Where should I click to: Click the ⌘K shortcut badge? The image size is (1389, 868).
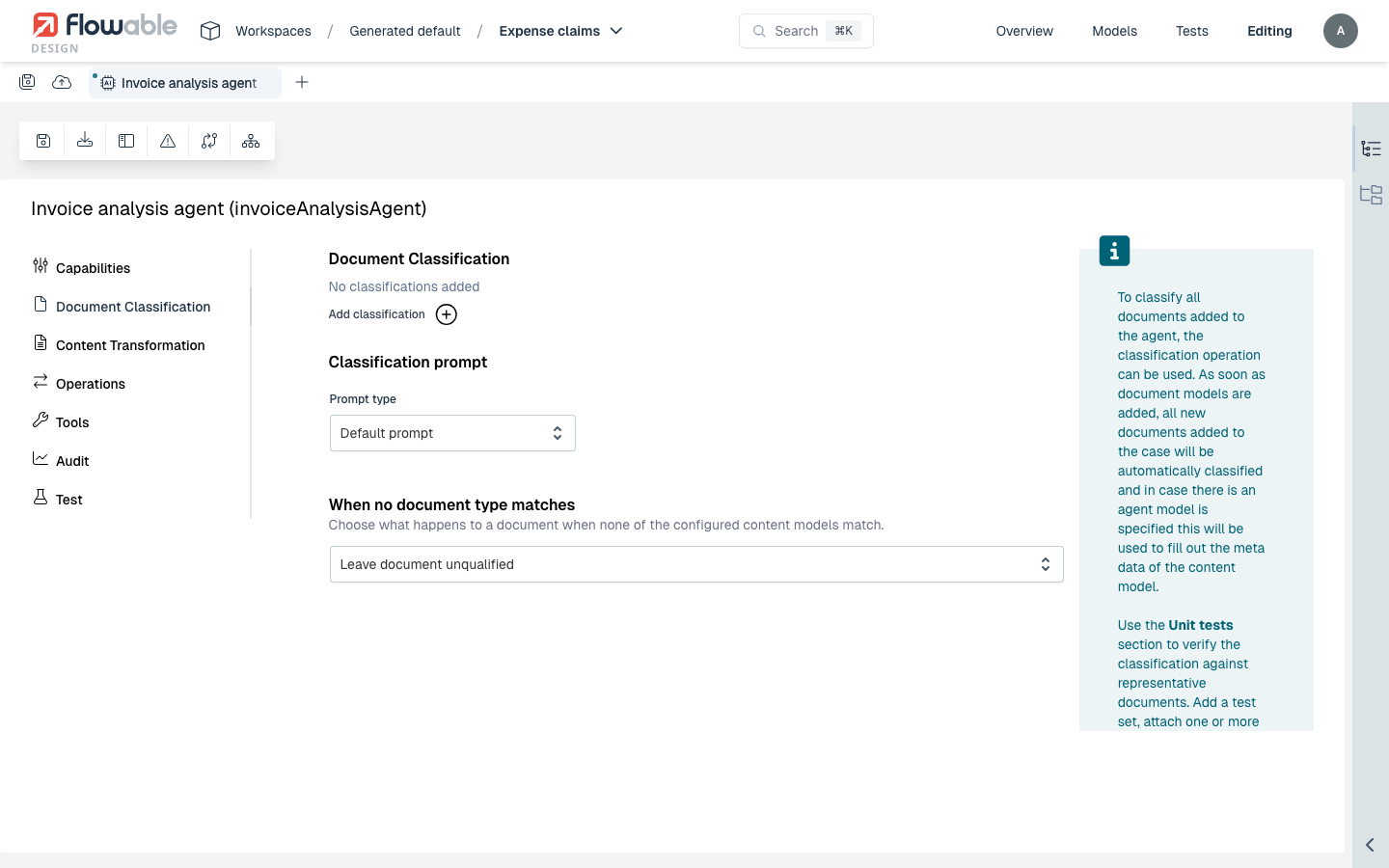pos(843,31)
